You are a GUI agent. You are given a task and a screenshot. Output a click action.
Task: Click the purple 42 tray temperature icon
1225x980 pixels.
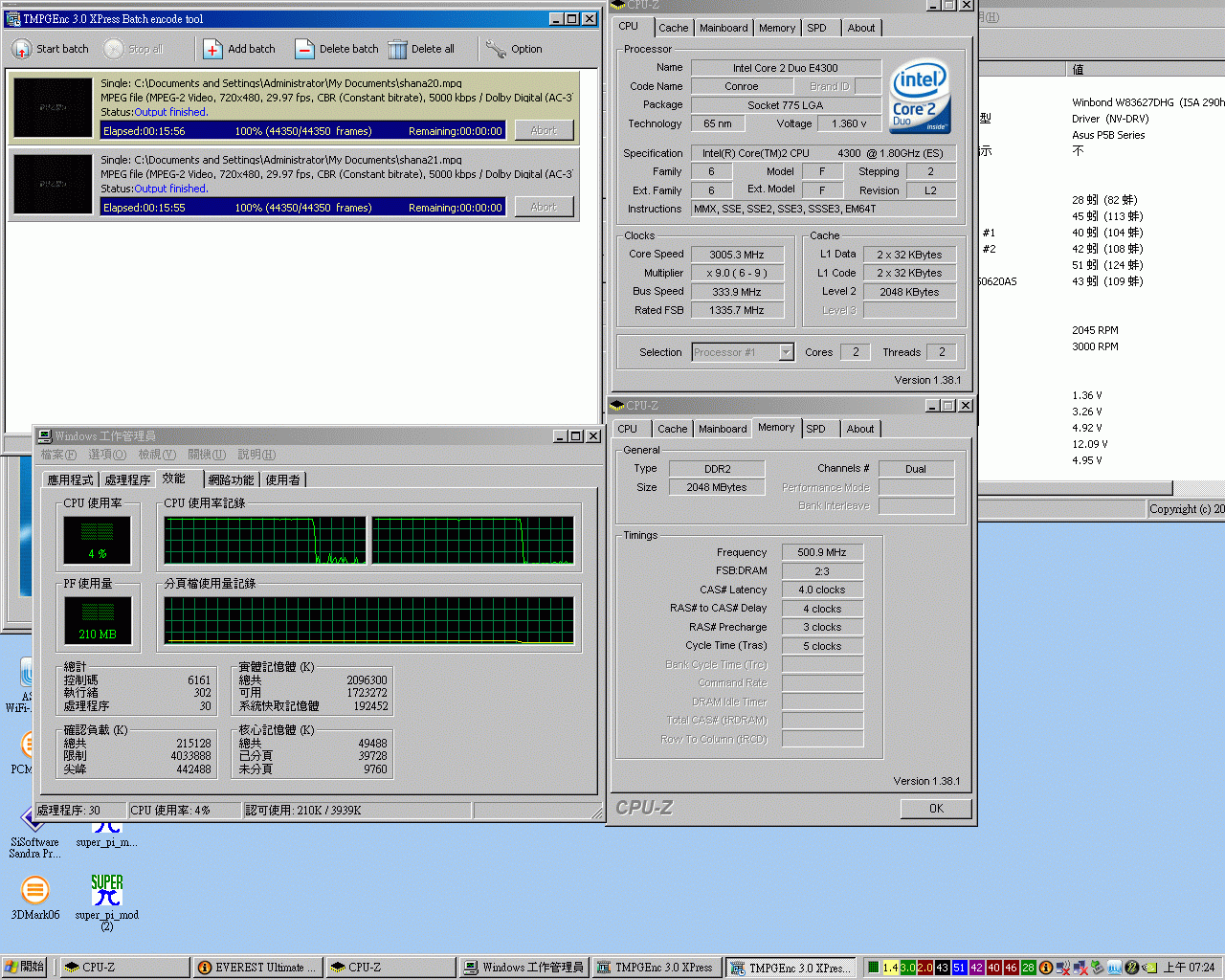tap(977, 968)
